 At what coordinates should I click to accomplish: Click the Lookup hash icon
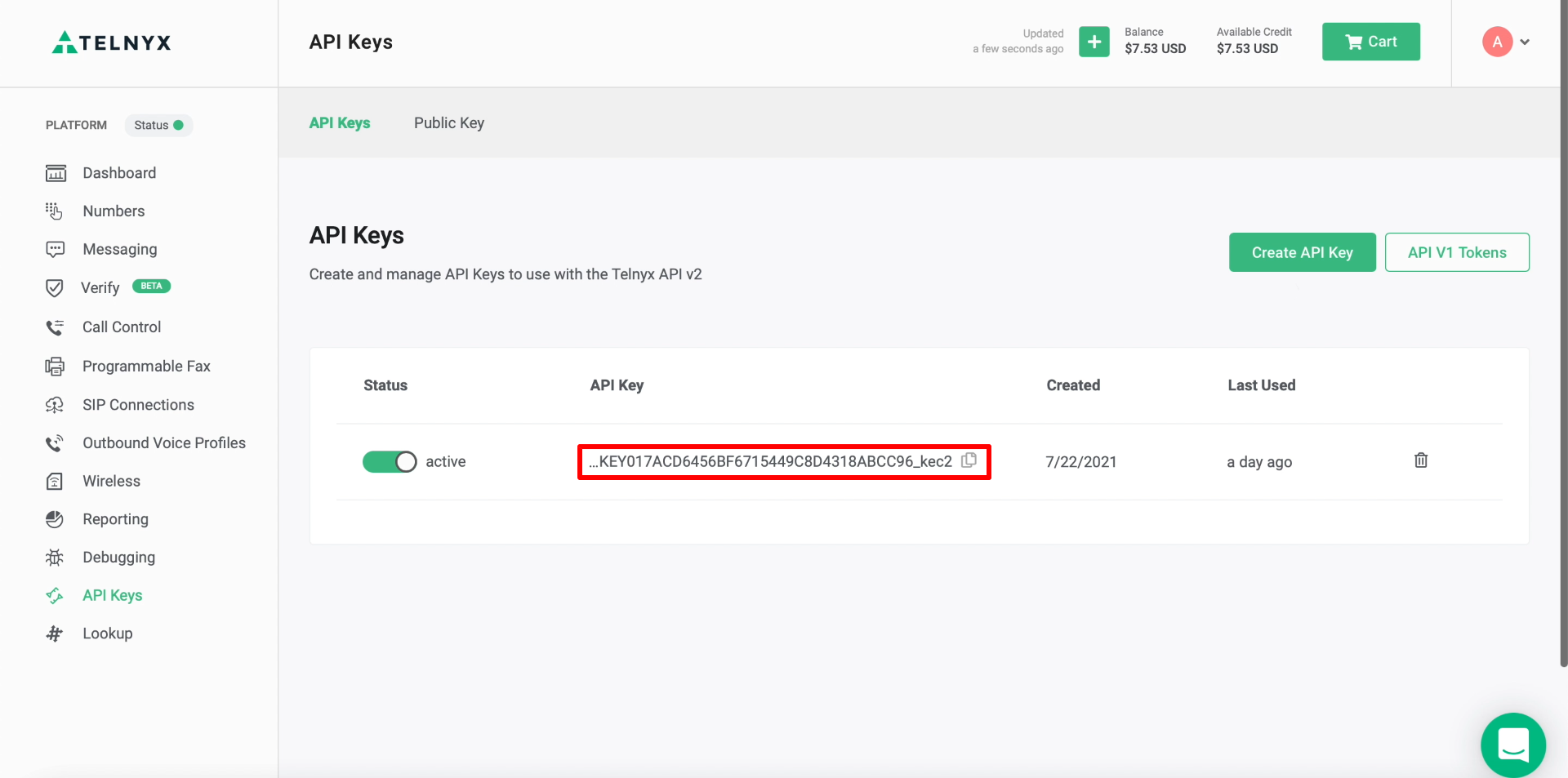click(55, 634)
